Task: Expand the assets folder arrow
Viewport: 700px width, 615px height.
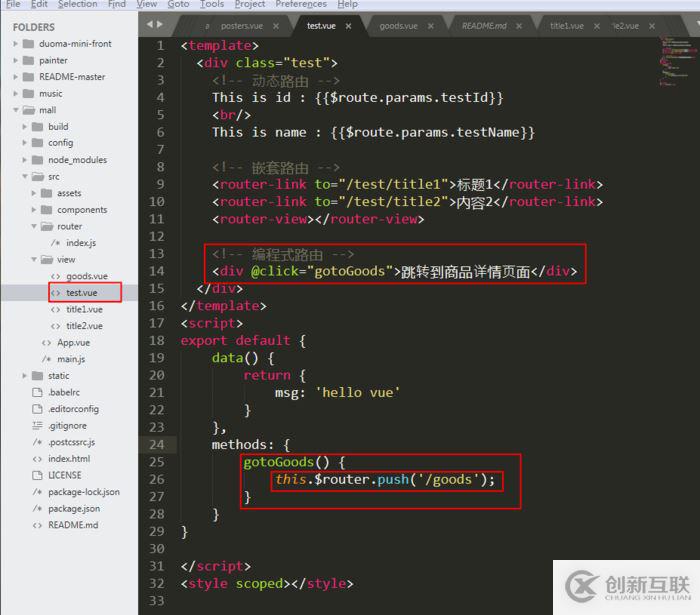Action: [x=33, y=193]
